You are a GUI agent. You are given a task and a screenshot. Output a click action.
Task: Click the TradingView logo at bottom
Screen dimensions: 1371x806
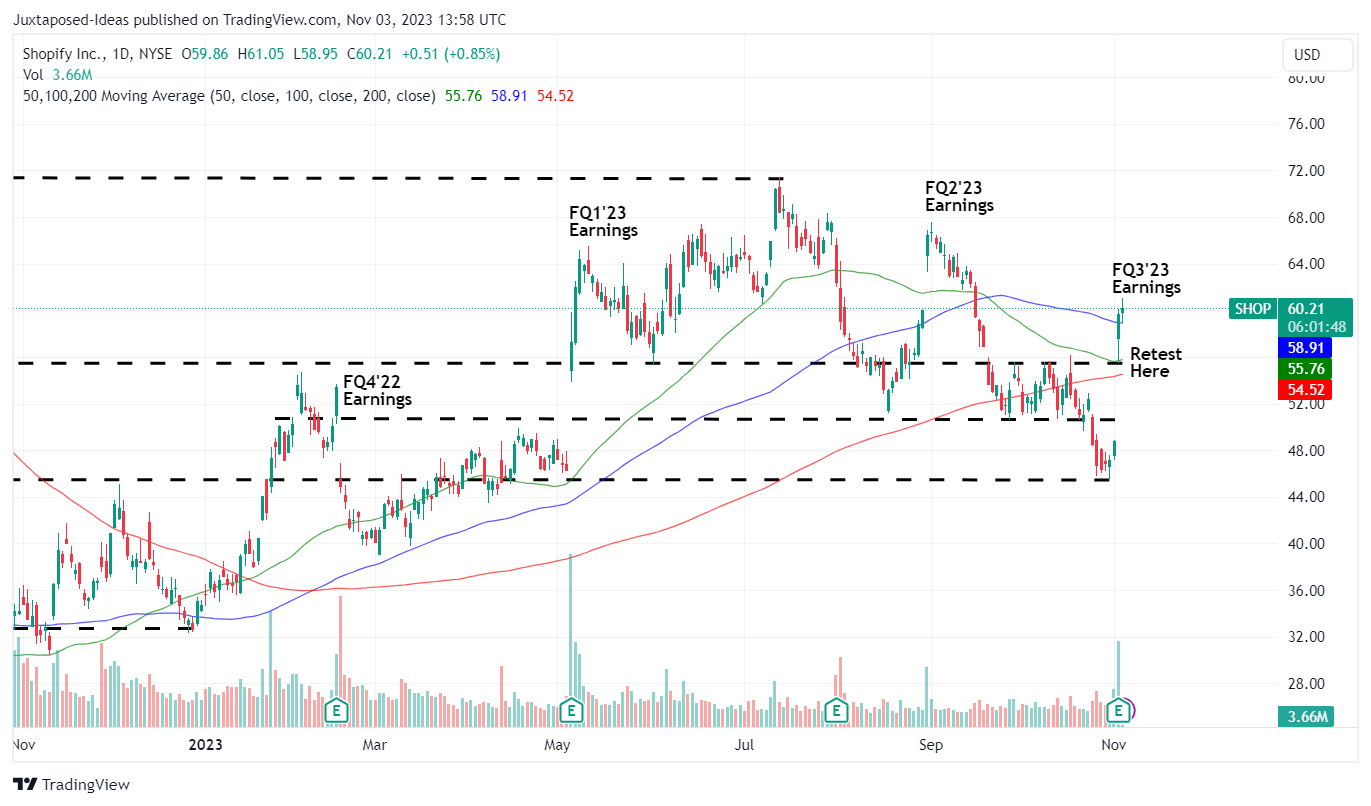(71, 785)
